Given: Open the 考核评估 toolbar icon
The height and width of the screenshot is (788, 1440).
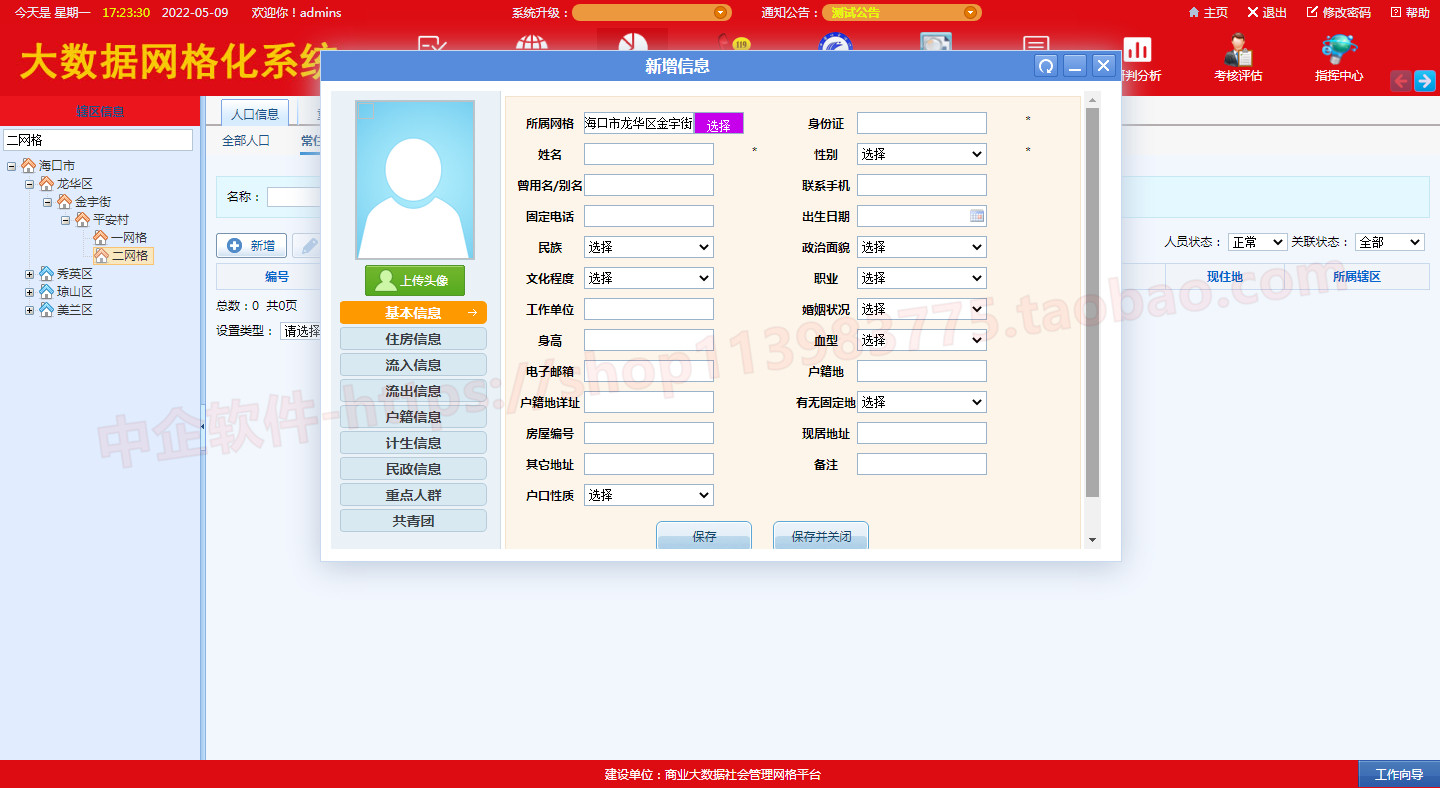Looking at the screenshot, I should tap(1238, 52).
